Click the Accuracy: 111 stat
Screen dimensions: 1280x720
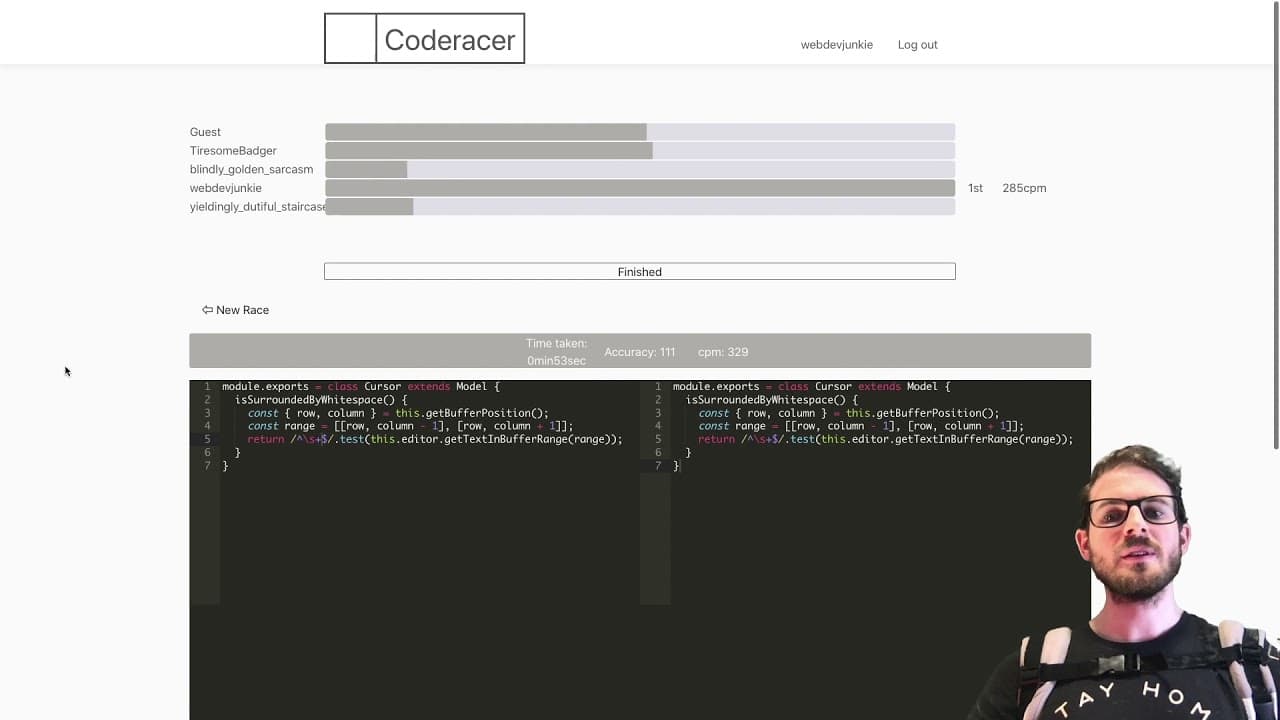coord(640,352)
